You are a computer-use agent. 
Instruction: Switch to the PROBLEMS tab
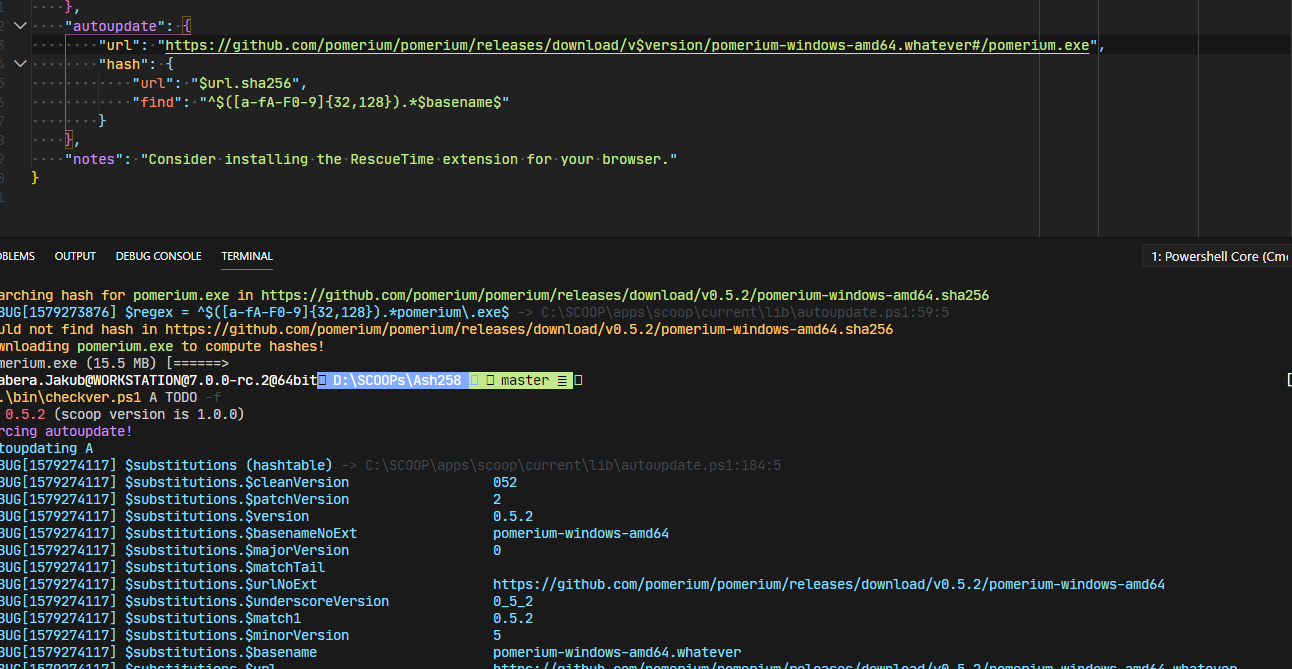tap(15, 255)
